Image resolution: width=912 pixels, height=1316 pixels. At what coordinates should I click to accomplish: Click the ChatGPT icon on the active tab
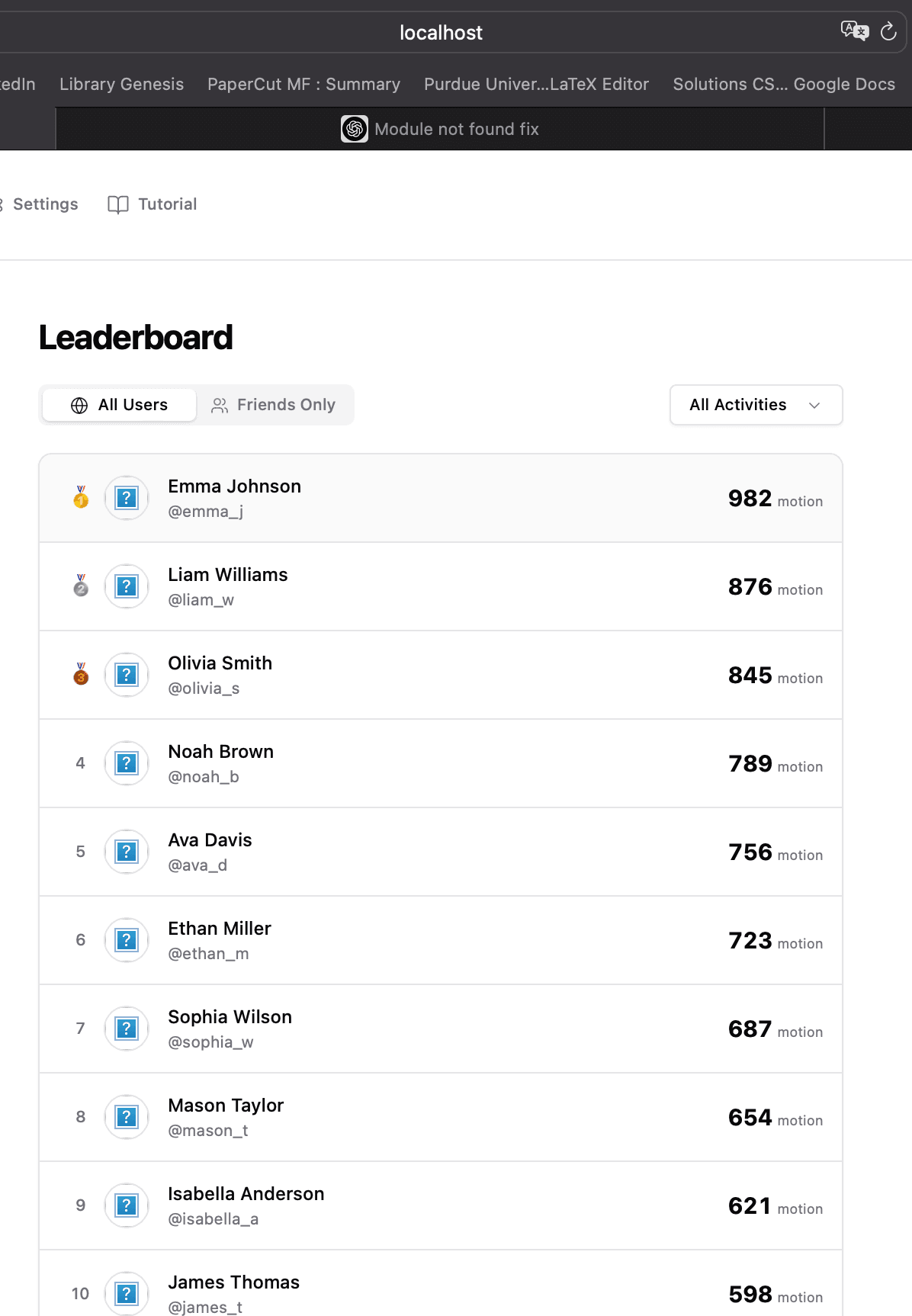click(355, 129)
